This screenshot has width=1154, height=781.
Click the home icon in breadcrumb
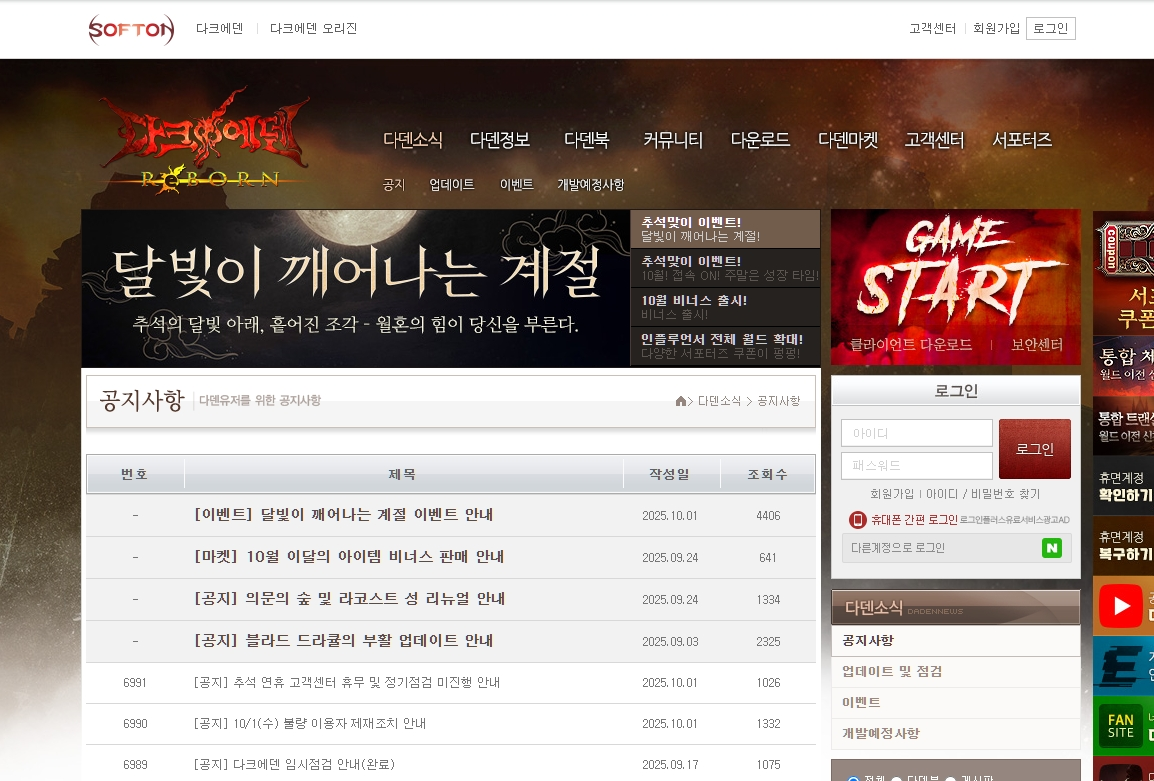[x=681, y=401]
